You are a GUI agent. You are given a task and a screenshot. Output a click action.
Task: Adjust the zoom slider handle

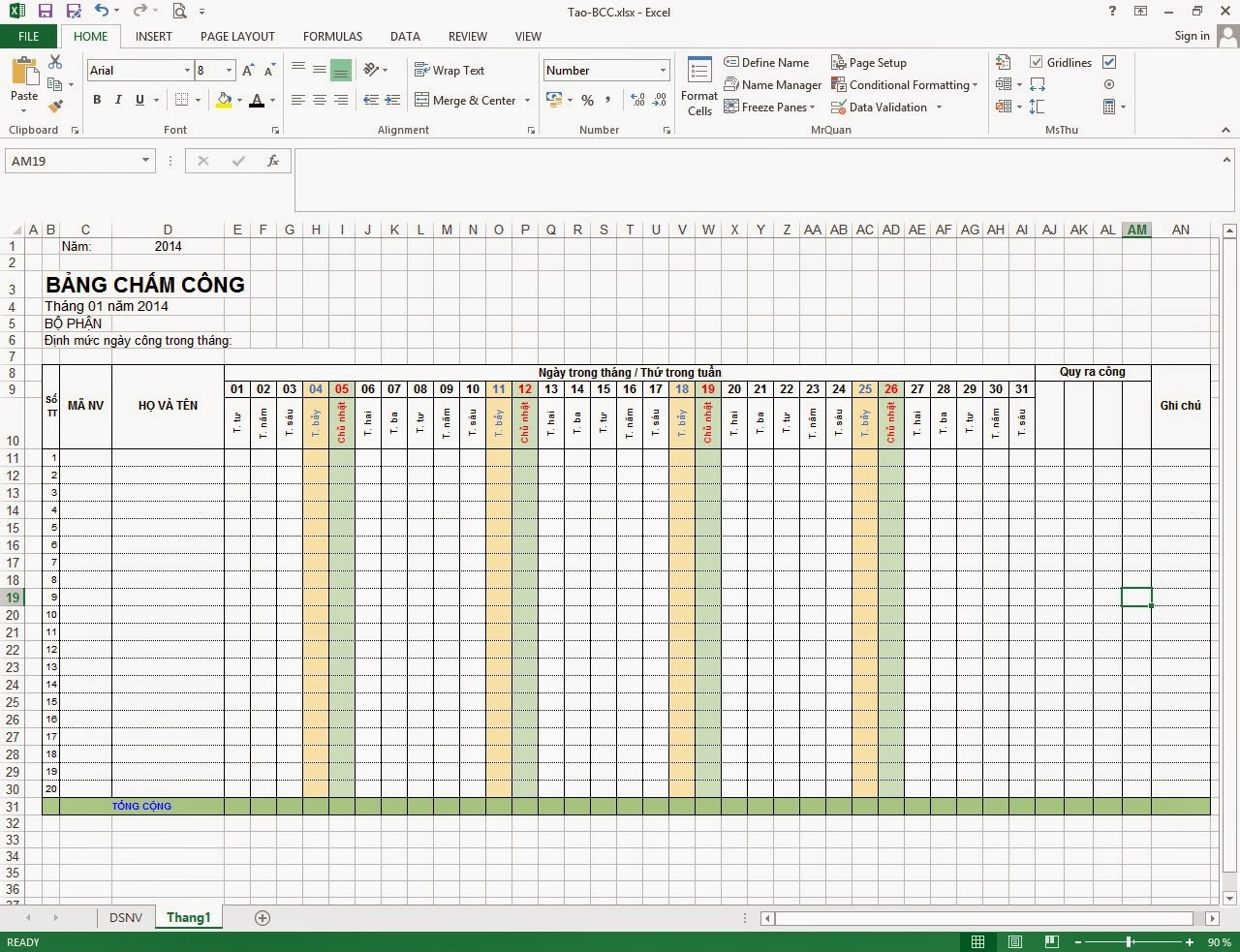coord(1130,941)
